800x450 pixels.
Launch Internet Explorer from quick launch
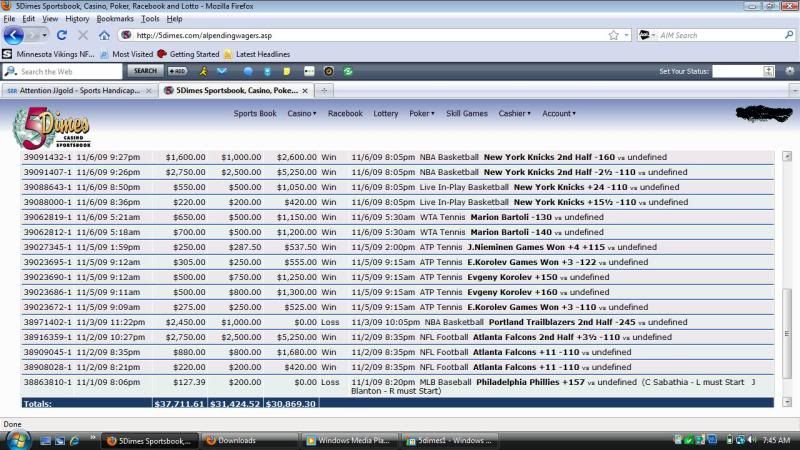[x=74, y=440]
